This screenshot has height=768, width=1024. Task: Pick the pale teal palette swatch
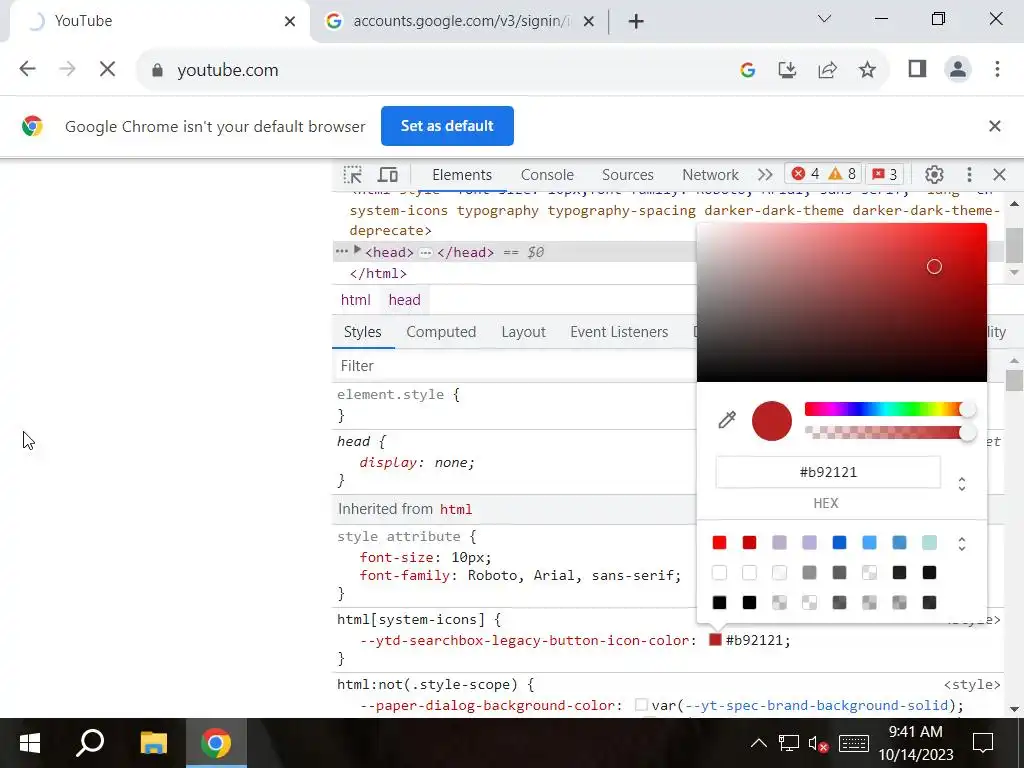(929, 543)
